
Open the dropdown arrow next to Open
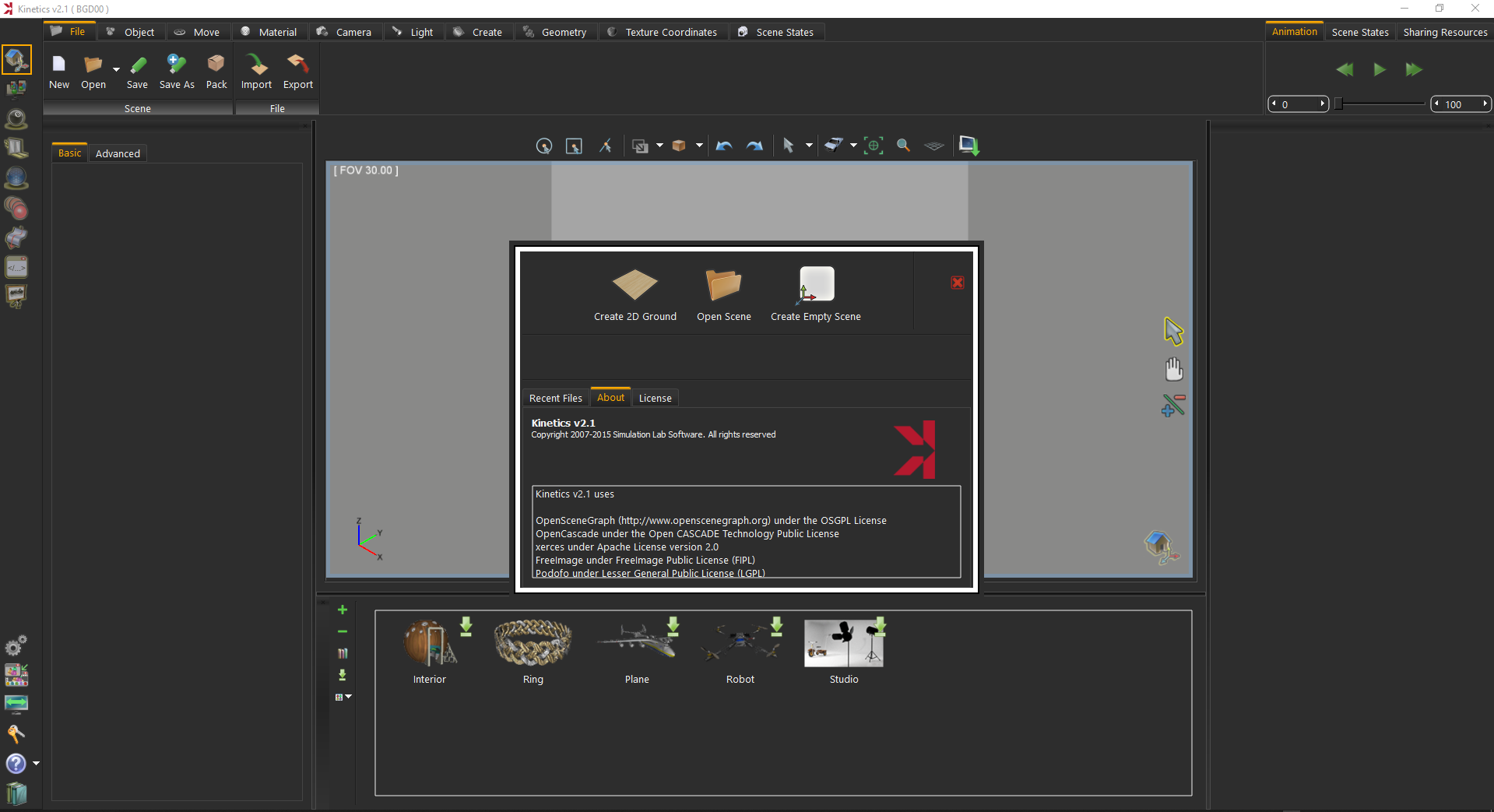pos(116,69)
